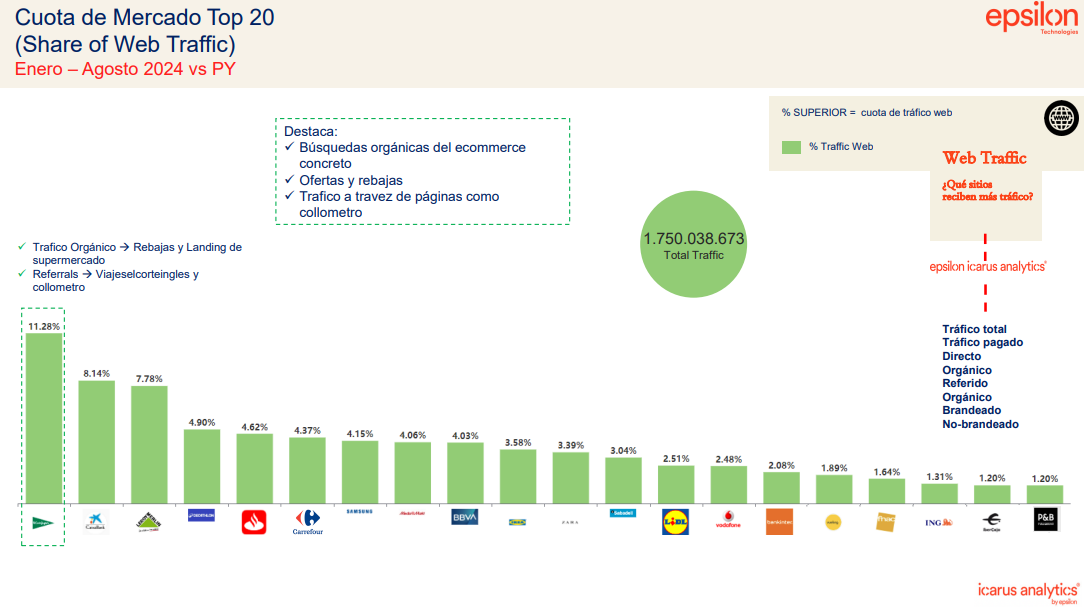Select the tallest bar above El Corte Inglés

point(44,418)
